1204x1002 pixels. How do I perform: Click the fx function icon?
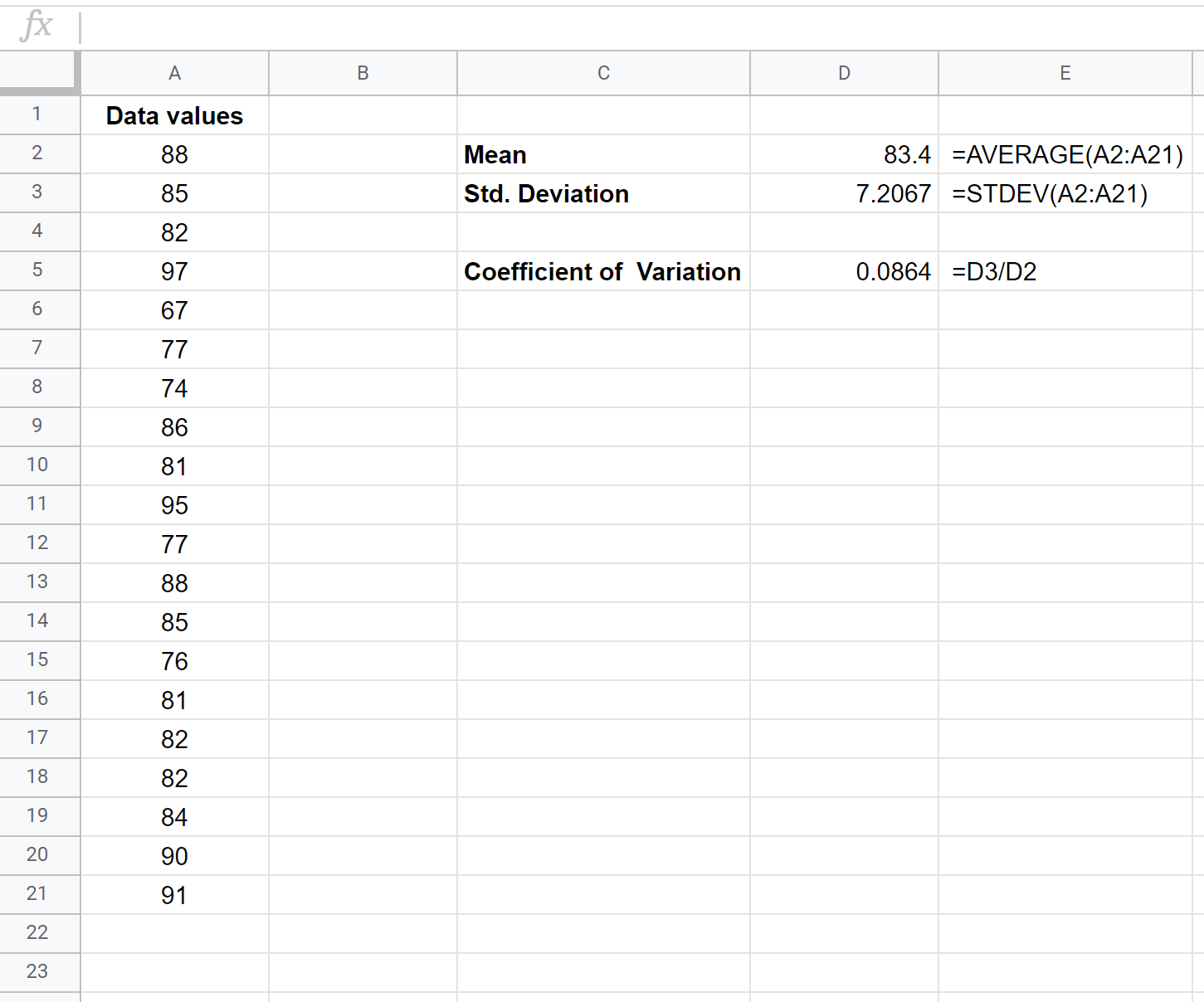click(x=37, y=26)
